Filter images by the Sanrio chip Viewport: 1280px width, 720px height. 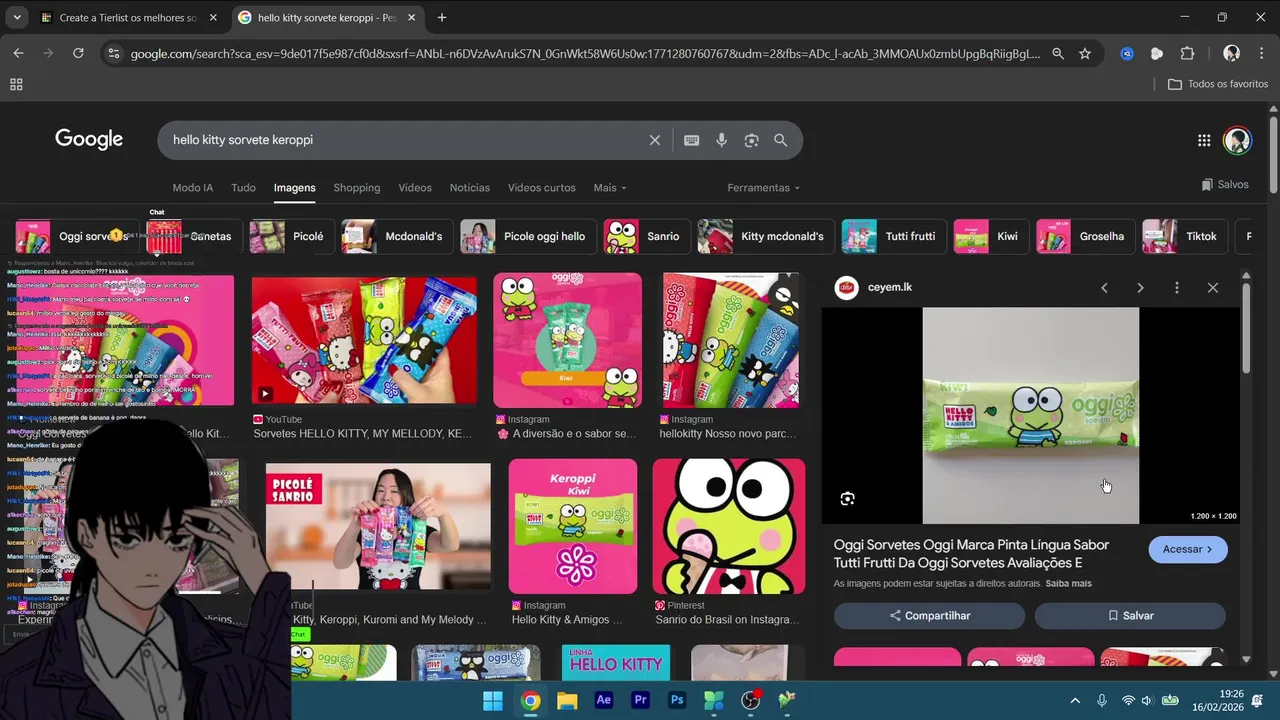[x=645, y=237]
